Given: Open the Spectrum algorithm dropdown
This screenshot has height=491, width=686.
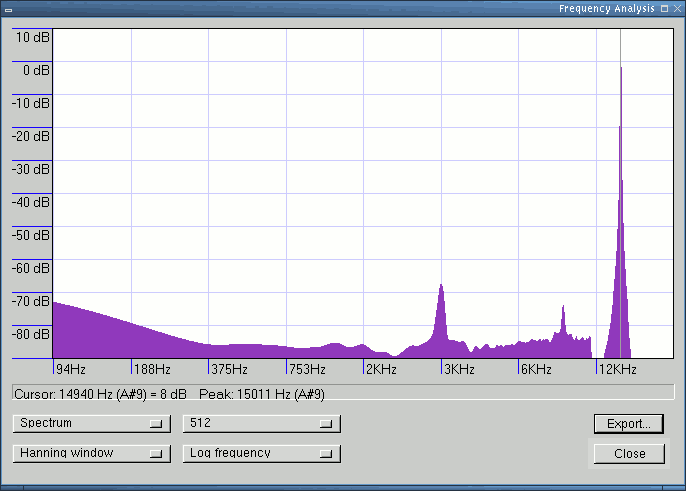Looking at the screenshot, I should [90, 423].
